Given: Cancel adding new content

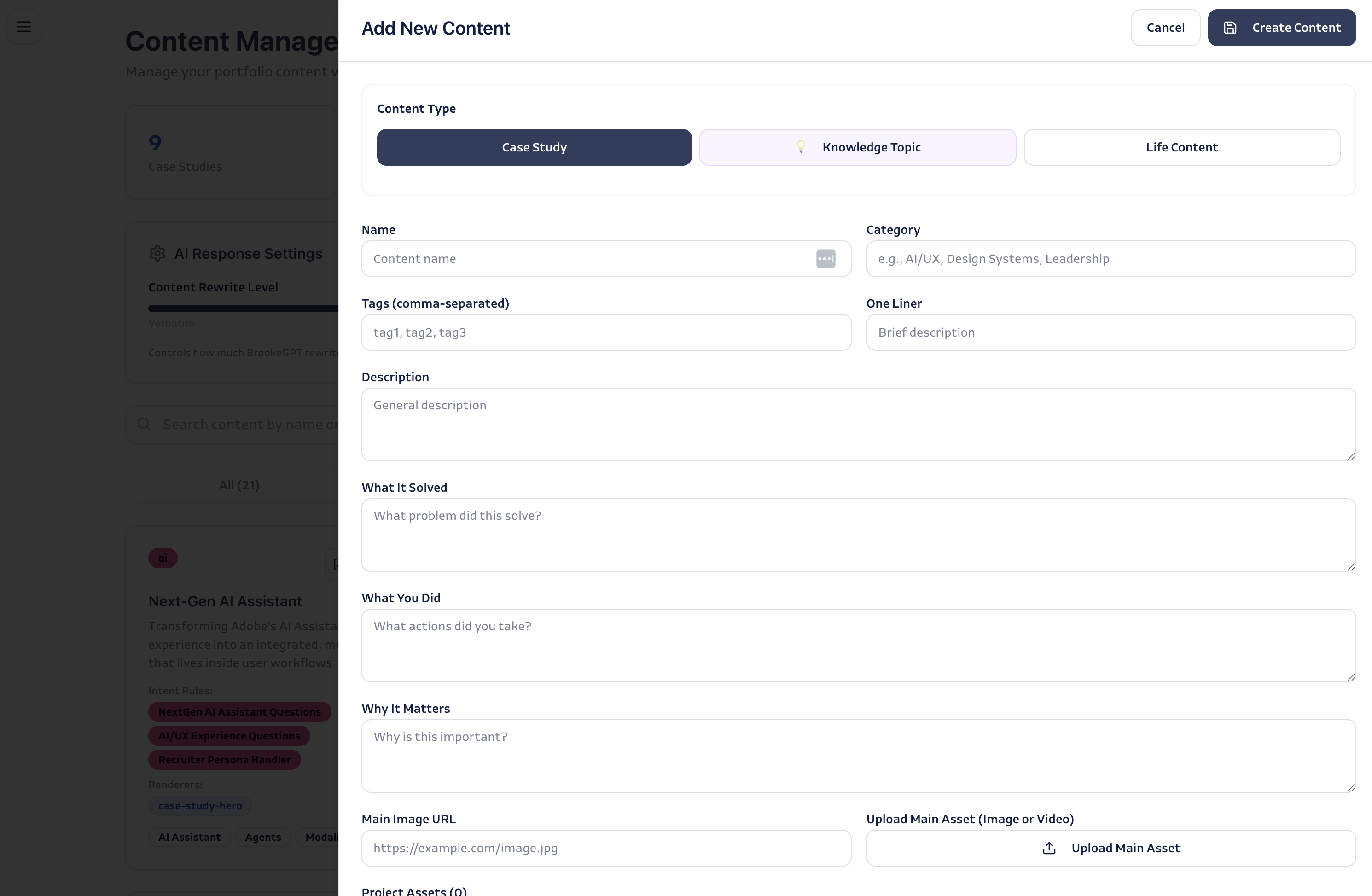Looking at the screenshot, I should pos(1166,28).
